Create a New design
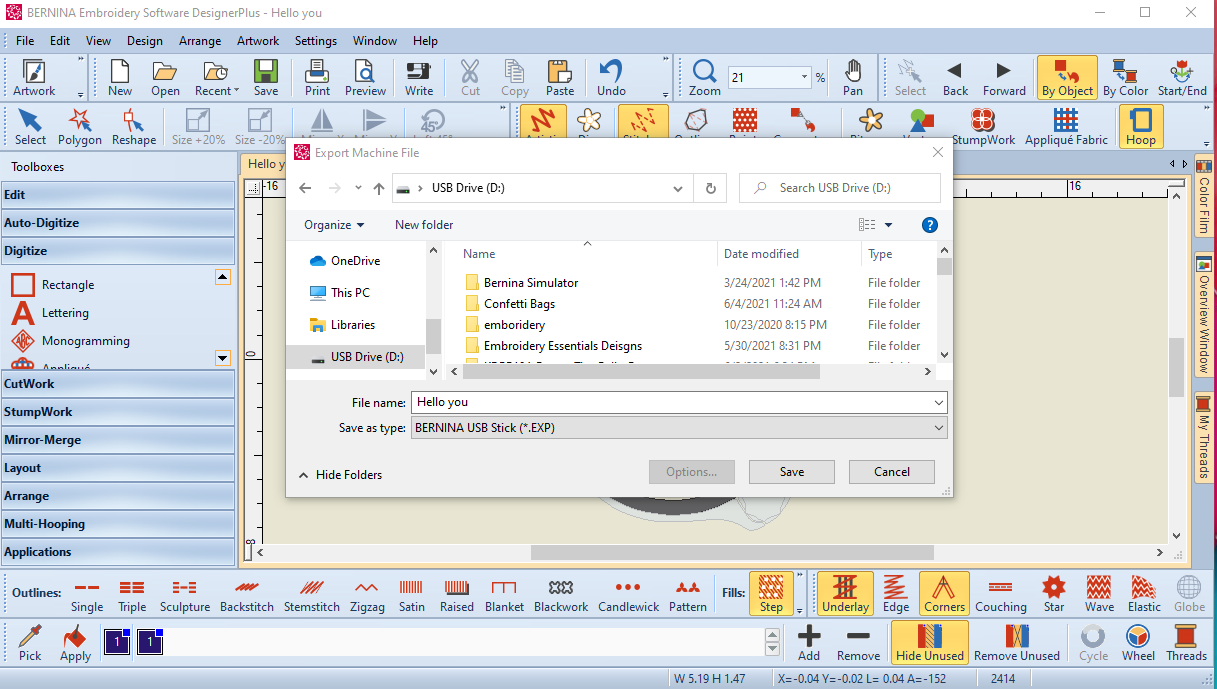Screen dimensions: 1217x689 pos(120,77)
